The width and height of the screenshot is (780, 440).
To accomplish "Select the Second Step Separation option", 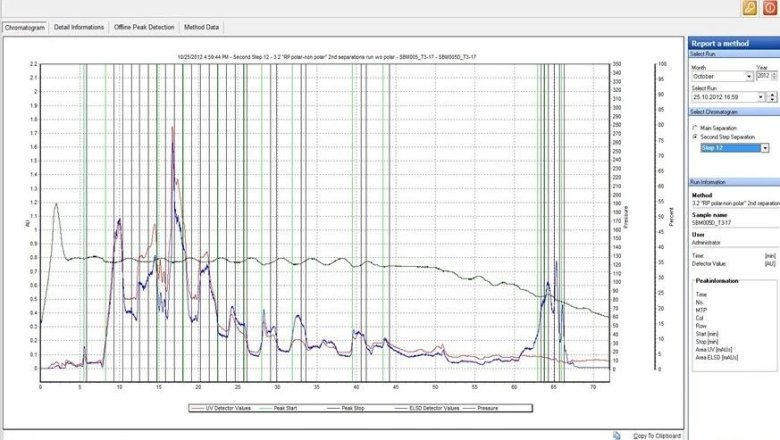I will pos(696,136).
